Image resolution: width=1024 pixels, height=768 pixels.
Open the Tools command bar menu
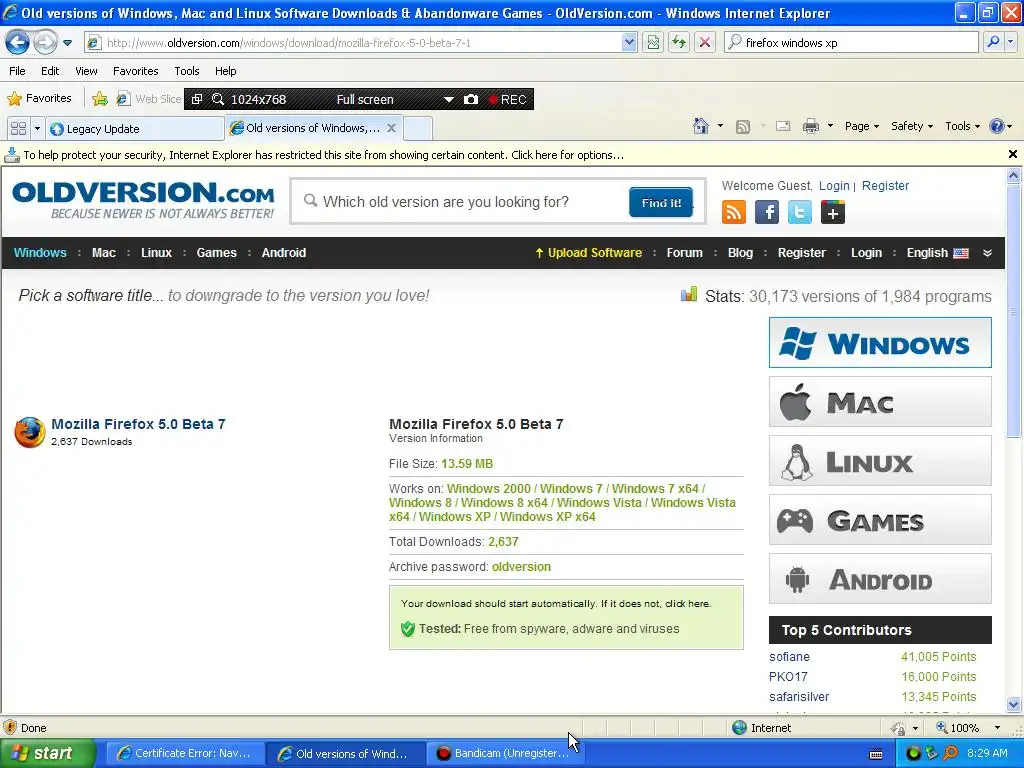coord(962,126)
